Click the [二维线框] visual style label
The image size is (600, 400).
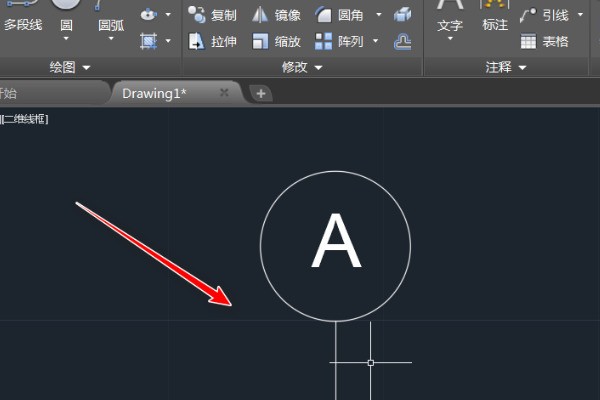tap(24, 119)
